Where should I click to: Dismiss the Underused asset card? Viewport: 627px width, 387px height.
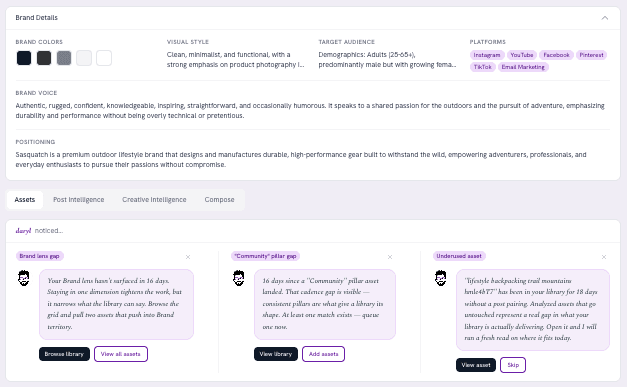coord(604,257)
